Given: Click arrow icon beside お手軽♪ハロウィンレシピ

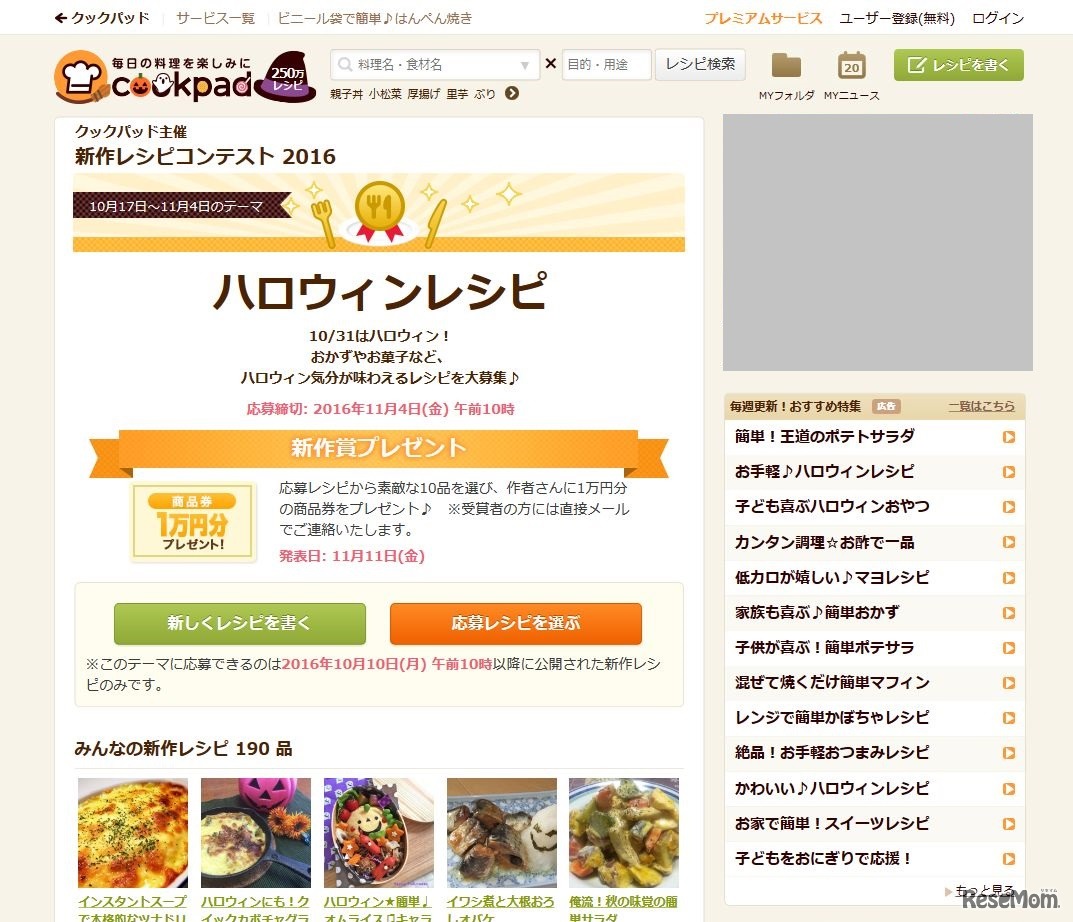Looking at the screenshot, I should point(1007,471).
